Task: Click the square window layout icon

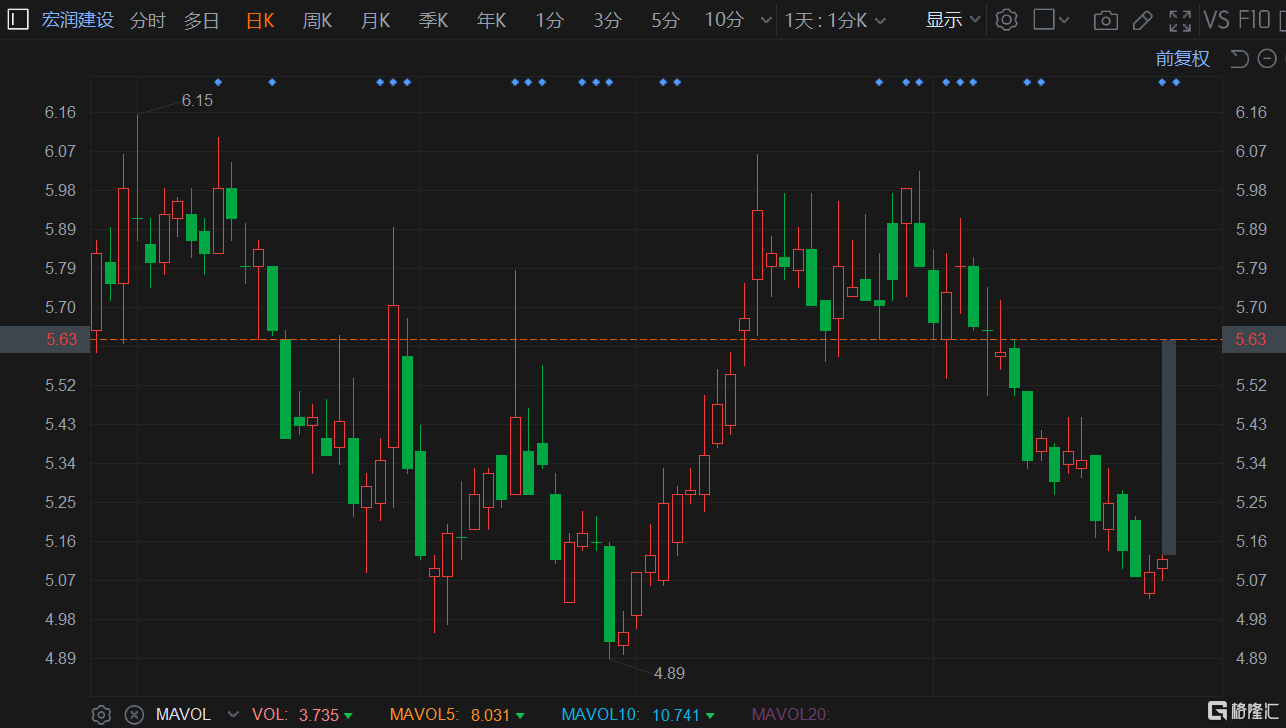Action: coord(1043,20)
